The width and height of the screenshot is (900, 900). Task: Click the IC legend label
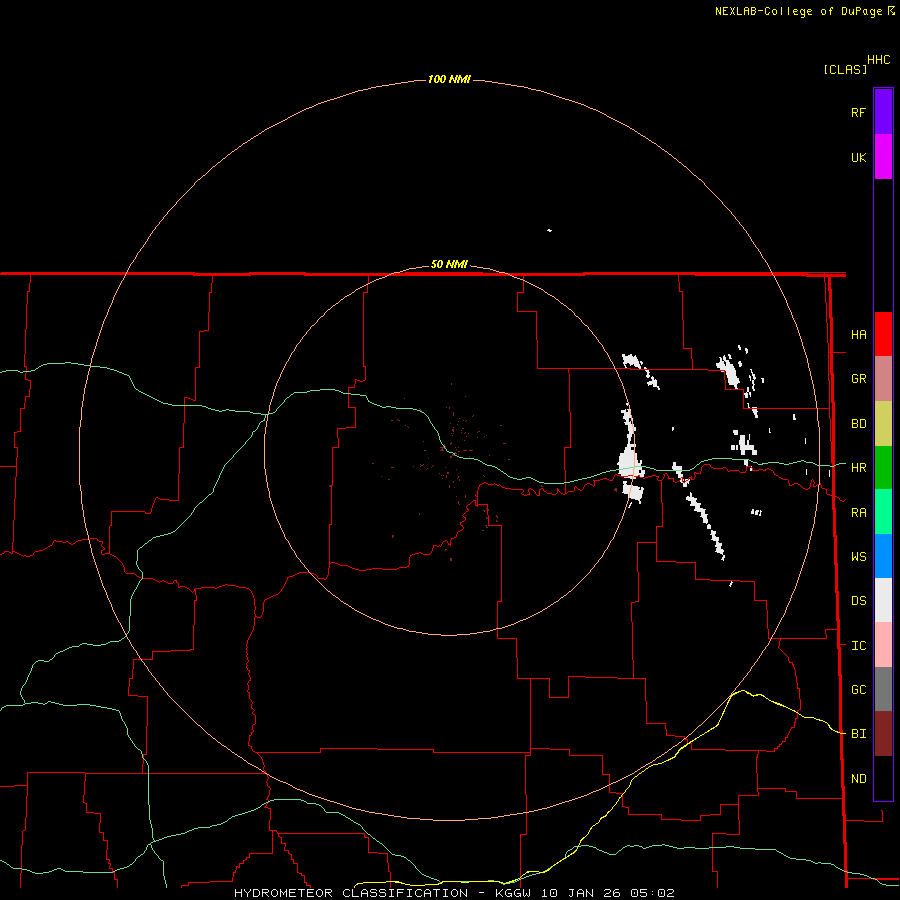pyautogui.click(x=859, y=646)
